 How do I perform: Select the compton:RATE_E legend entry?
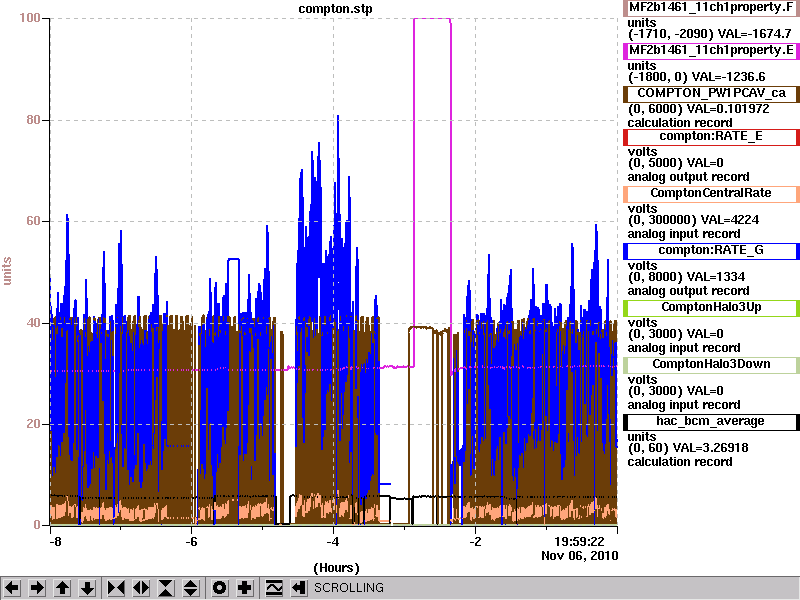coord(711,137)
